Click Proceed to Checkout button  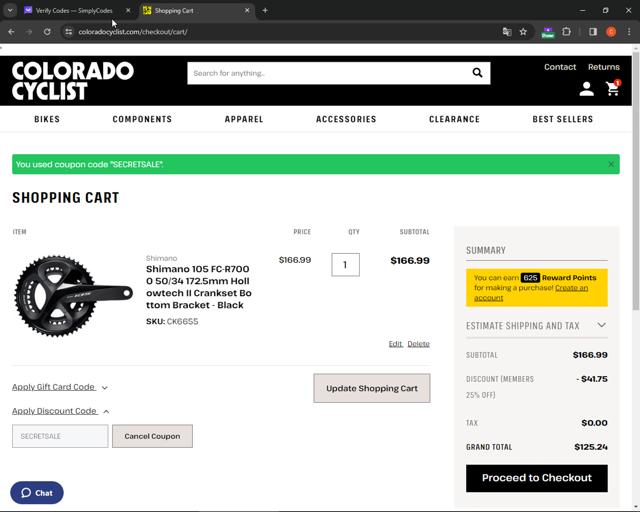(537, 478)
